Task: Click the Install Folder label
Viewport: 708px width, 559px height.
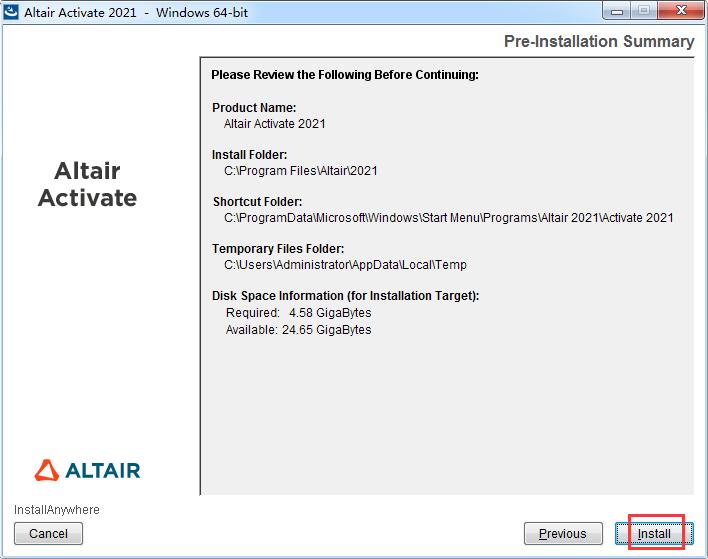Action: click(250, 155)
